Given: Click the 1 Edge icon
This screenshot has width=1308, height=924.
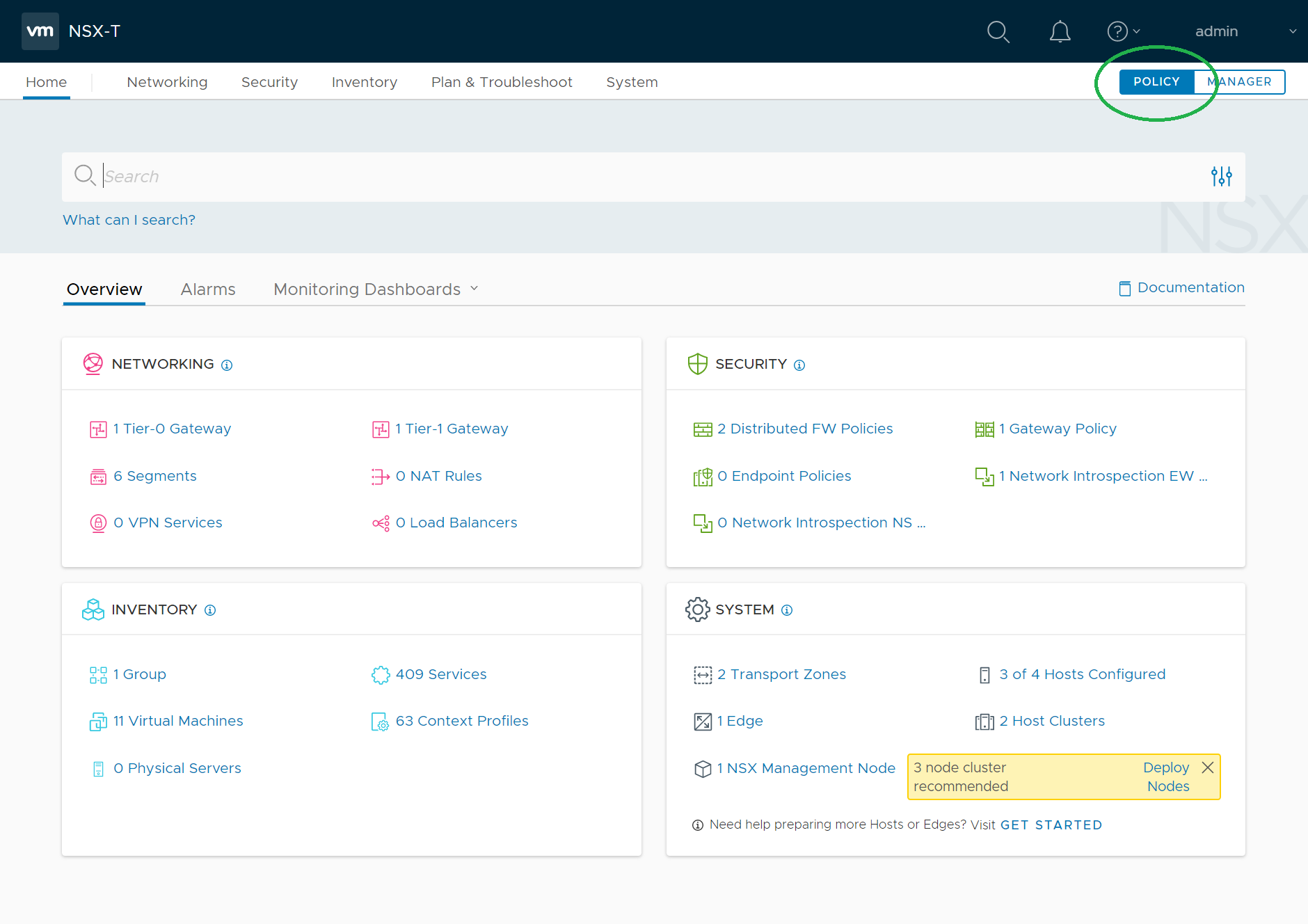Looking at the screenshot, I should point(703,722).
